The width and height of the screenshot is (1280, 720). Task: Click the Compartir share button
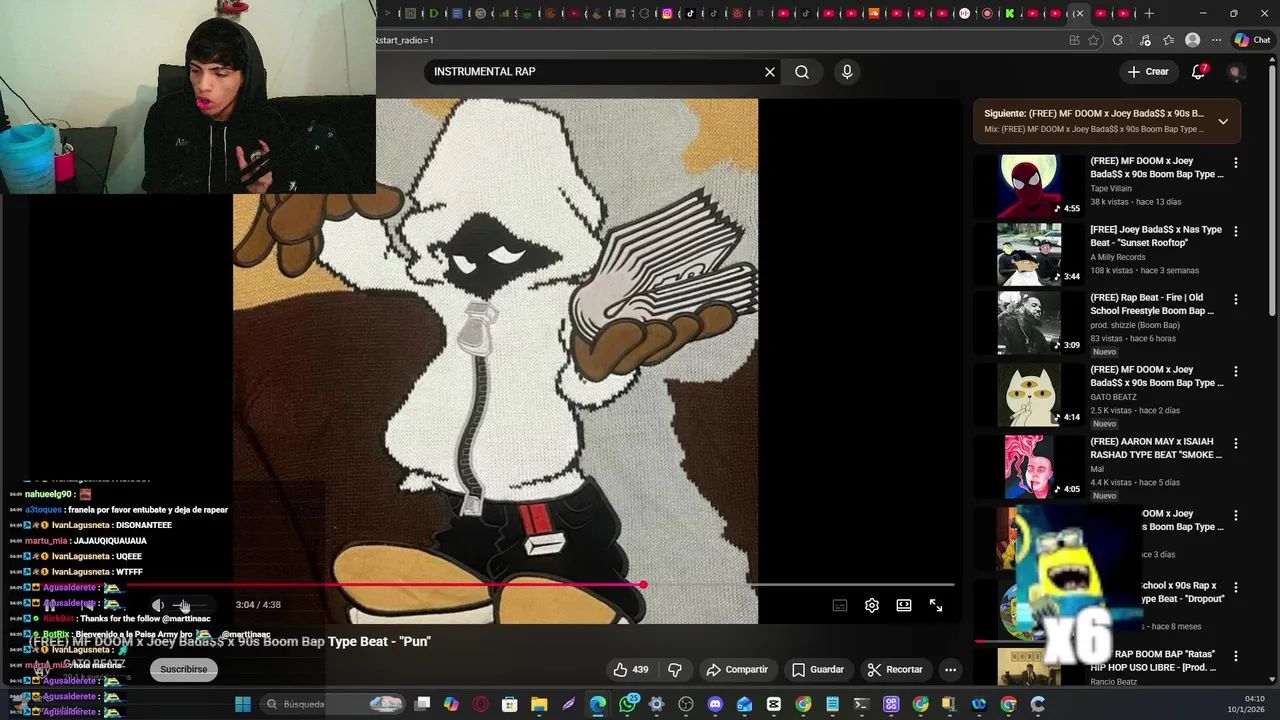tap(737, 670)
